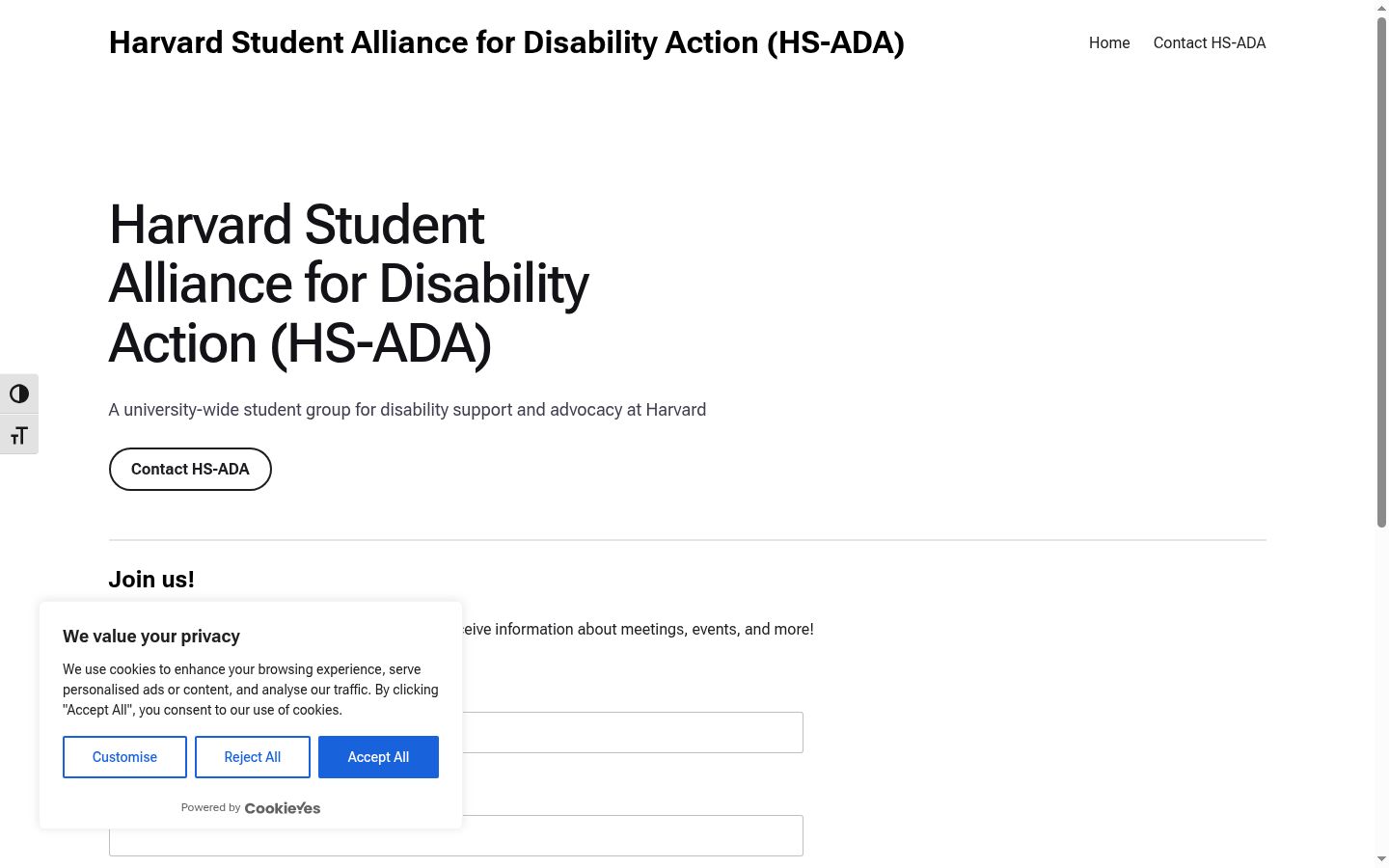Open the Customise cookie settings
Screen dimensions: 1389x868
(124, 757)
